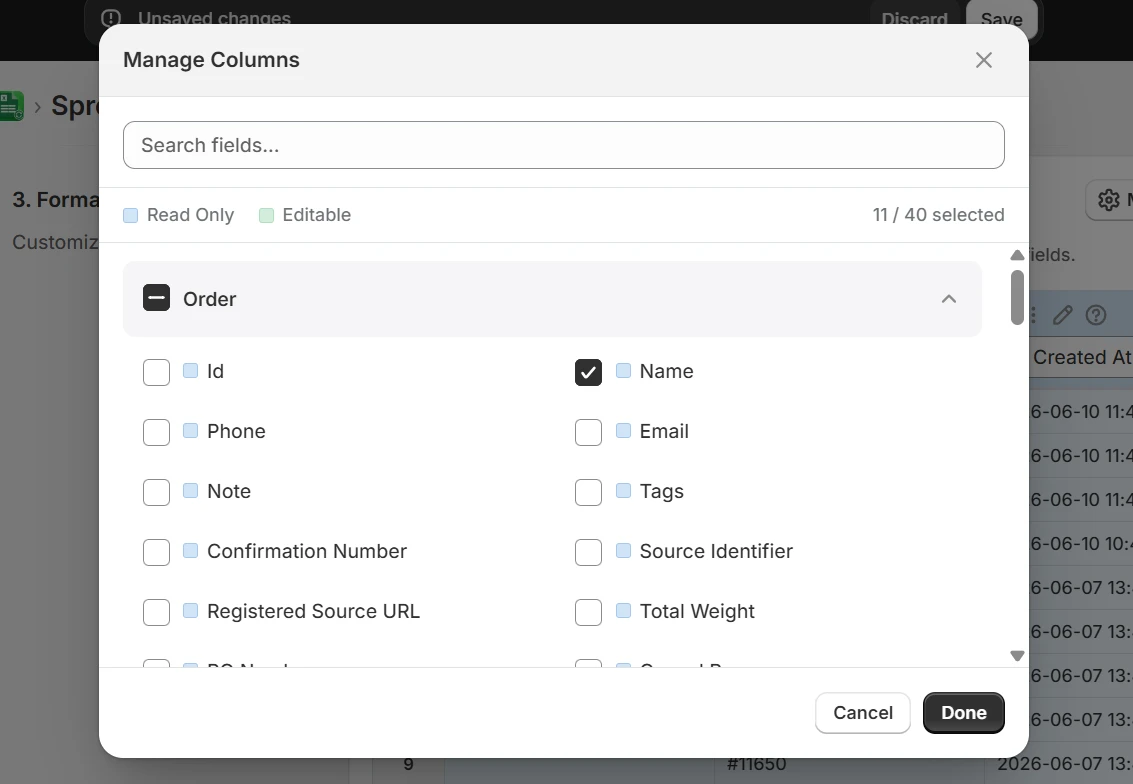Click the Order group label
Screen dimensions: 1133x784
point(210,299)
